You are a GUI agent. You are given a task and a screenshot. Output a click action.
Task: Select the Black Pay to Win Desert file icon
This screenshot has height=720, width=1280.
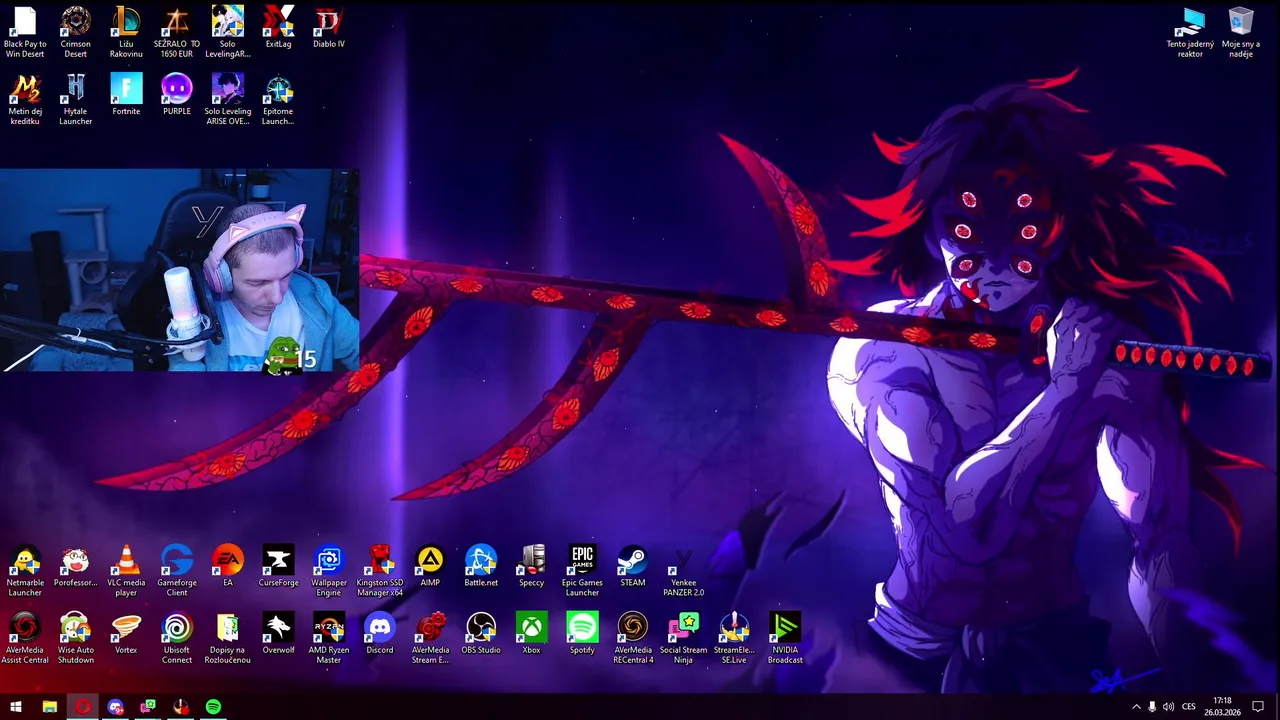25,32
